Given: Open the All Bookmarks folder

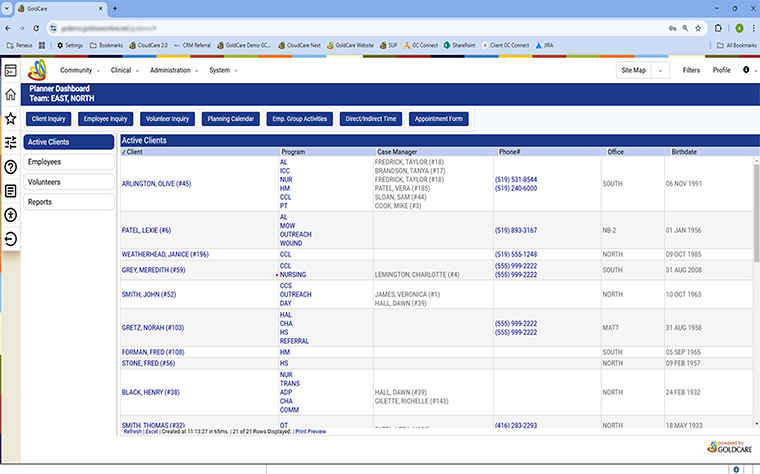Looking at the screenshot, I should (x=737, y=45).
